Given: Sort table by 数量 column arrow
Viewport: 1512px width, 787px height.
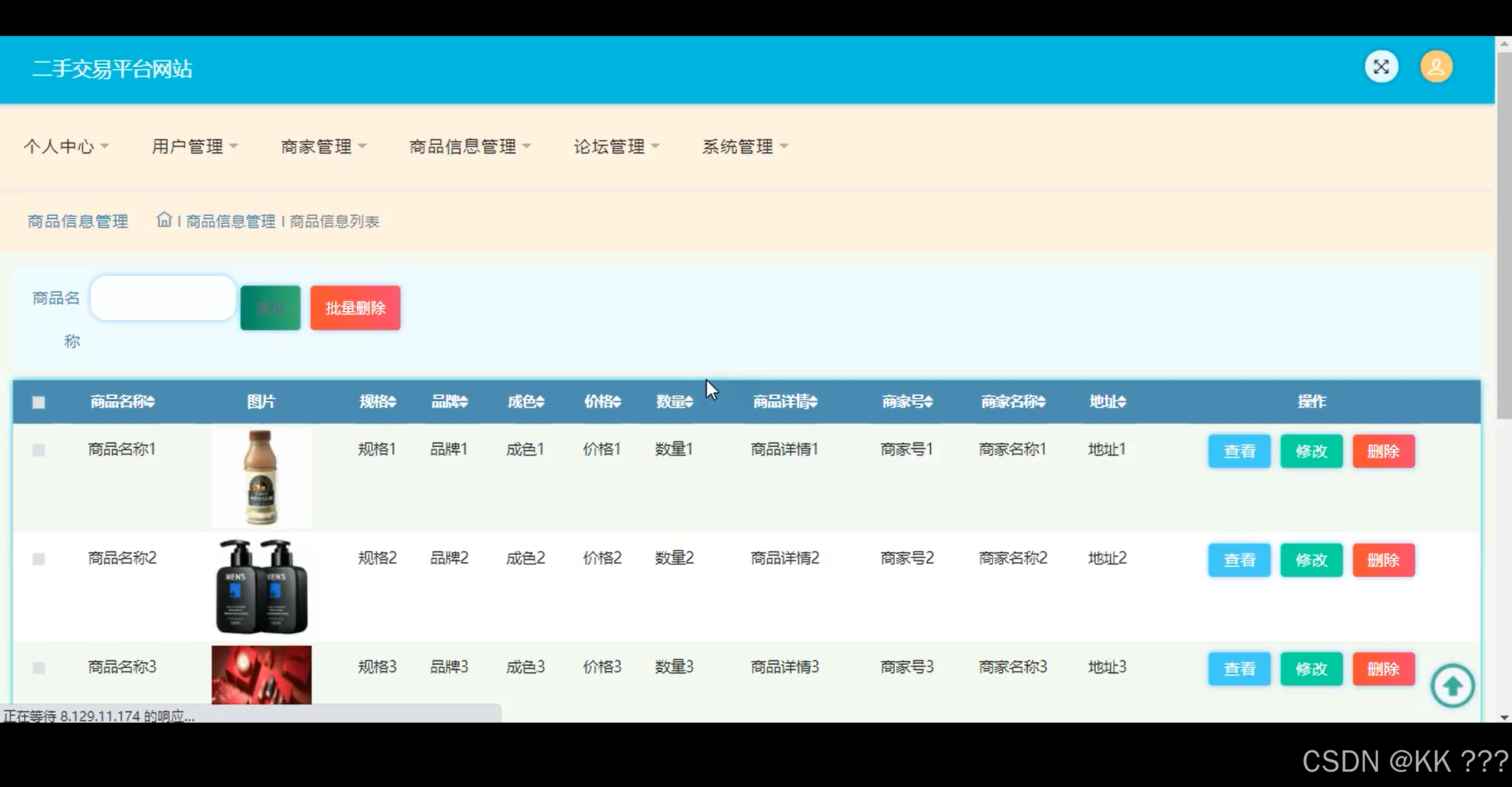Looking at the screenshot, I should point(690,402).
